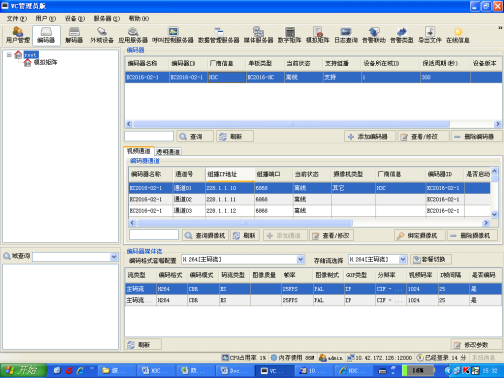Click the VC taskbar button

pyautogui.click(x=274, y=371)
